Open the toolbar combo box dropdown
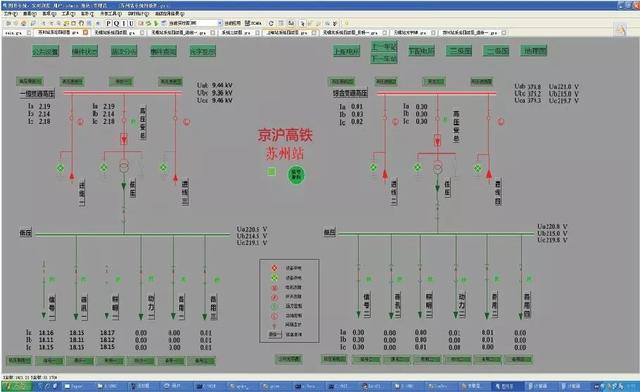 click(x=220, y=23)
